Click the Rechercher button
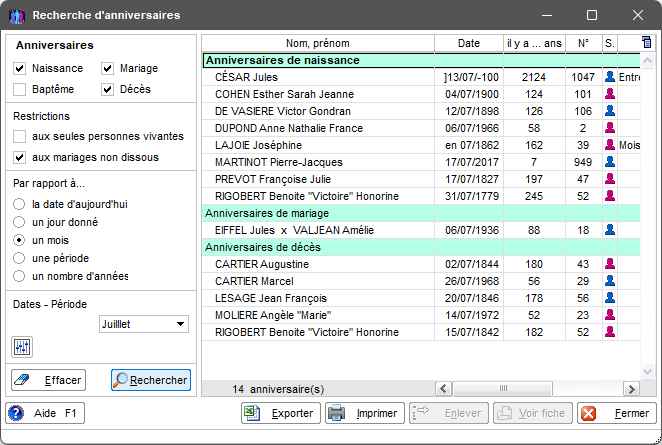The height and width of the screenshot is (445, 662). click(x=151, y=380)
